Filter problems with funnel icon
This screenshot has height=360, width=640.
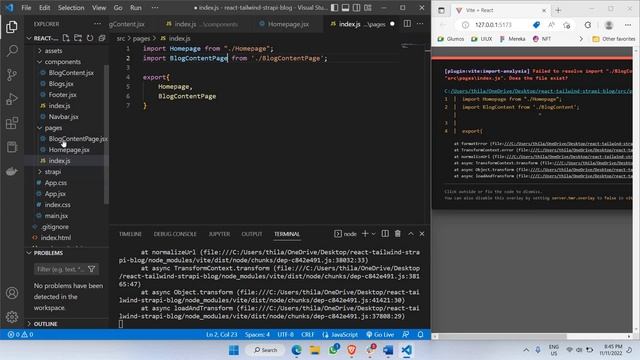coord(91,269)
